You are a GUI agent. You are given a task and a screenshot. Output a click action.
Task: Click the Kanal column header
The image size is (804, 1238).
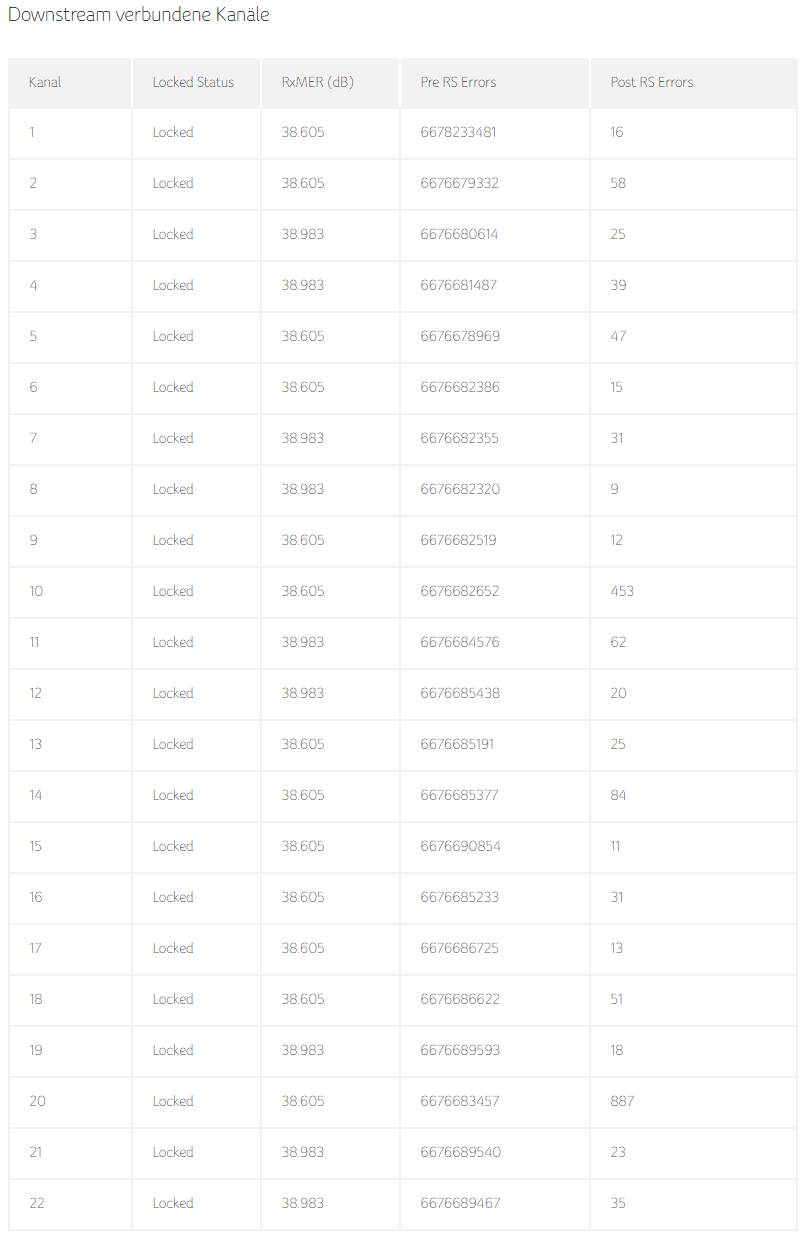(45, 82)
